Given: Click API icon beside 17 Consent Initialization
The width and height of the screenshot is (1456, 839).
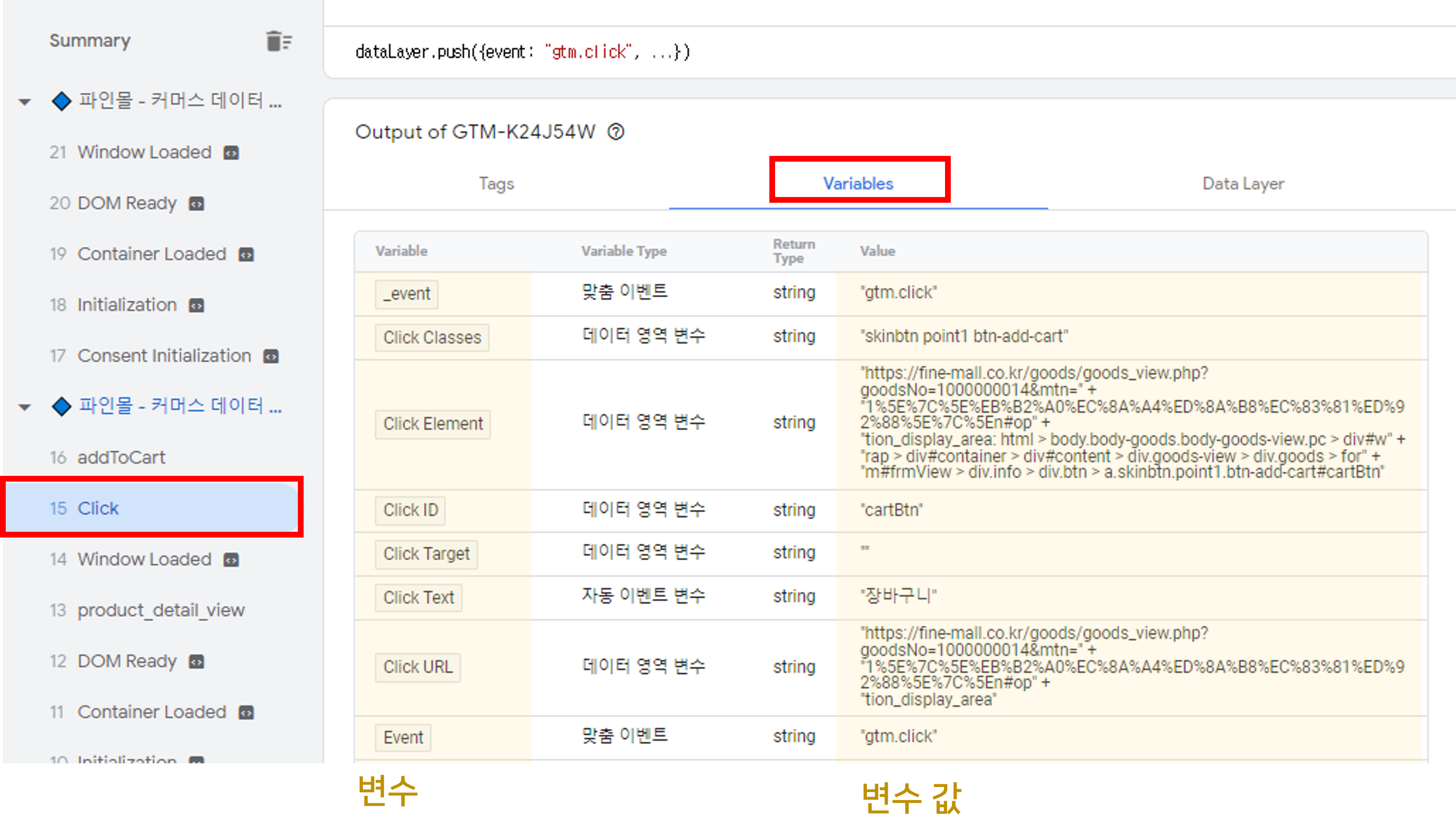Looking at the screenshot, I should pyautogui.click(x=271, y=357).
